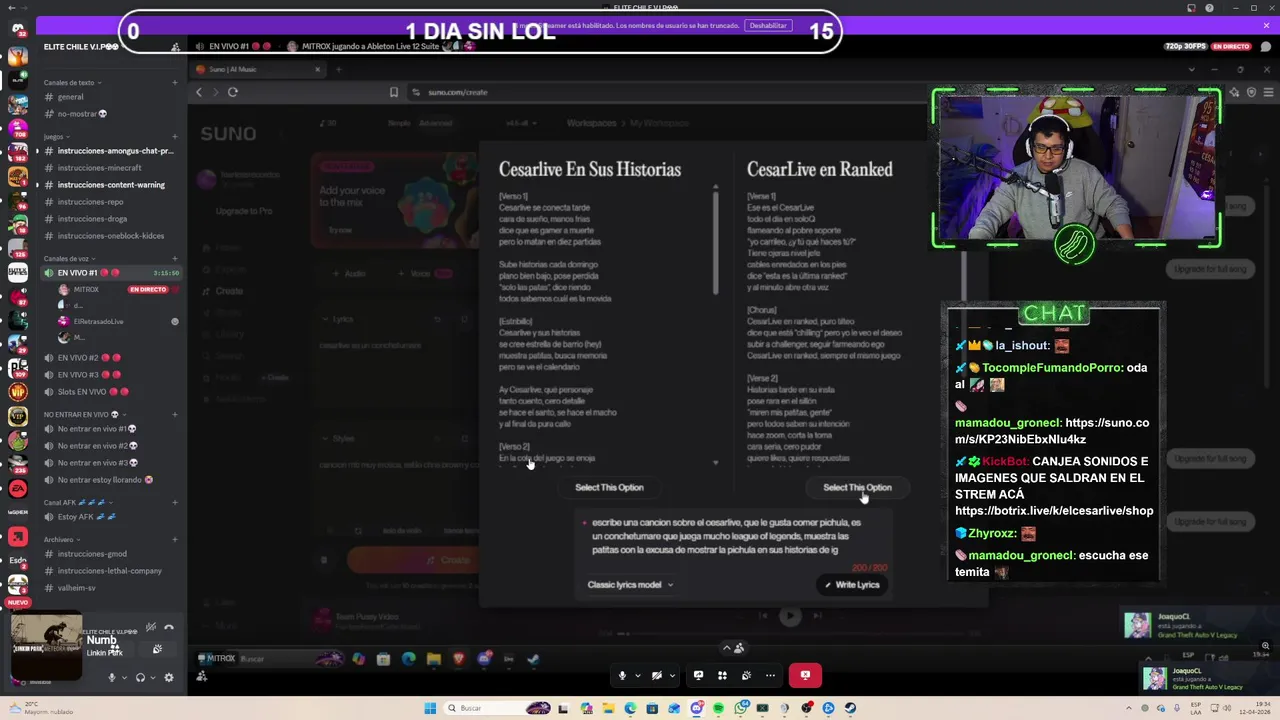The width and height of the screenshot is (1280, 720).
Task: Open Spotify from the Windows taskbar
Action: click(718, 708)
